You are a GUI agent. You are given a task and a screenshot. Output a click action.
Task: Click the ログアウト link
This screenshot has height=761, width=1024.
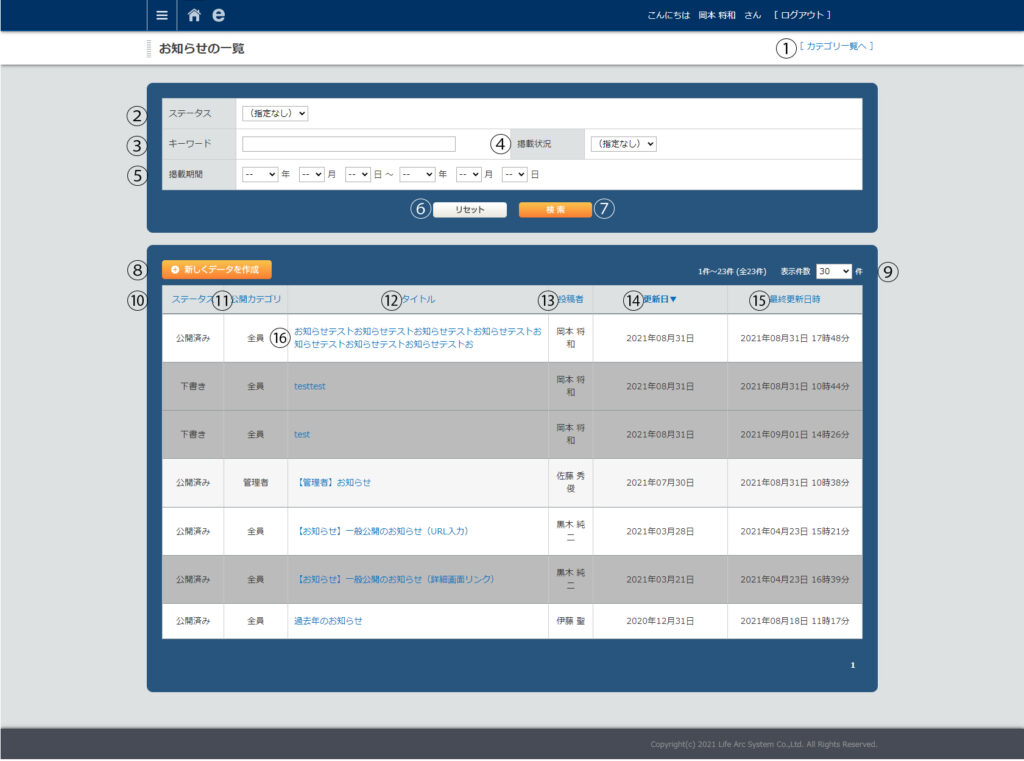point(804,15)
